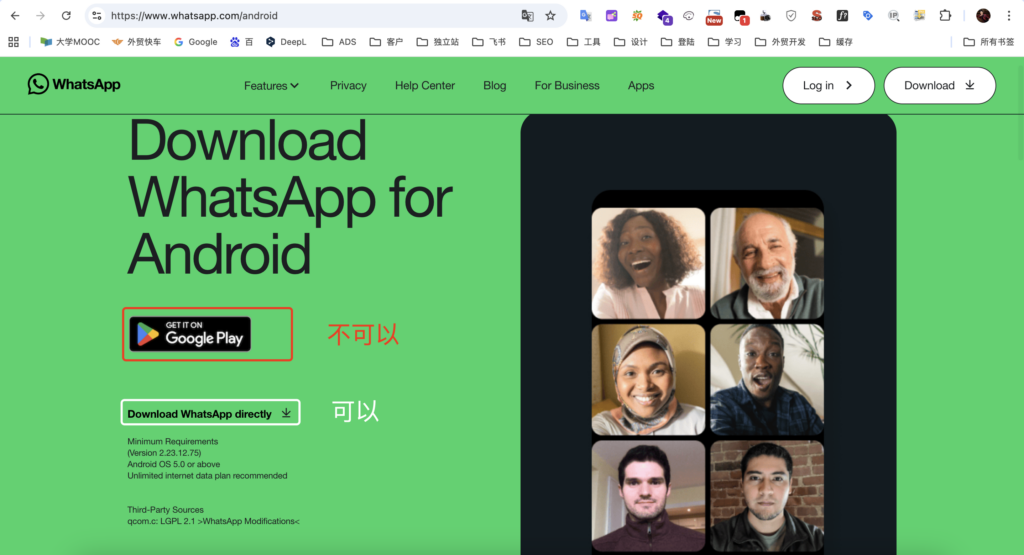1024x555 pixels.
Task: Expand the Features dropdown menu
Action: click(x=271, y=86)
